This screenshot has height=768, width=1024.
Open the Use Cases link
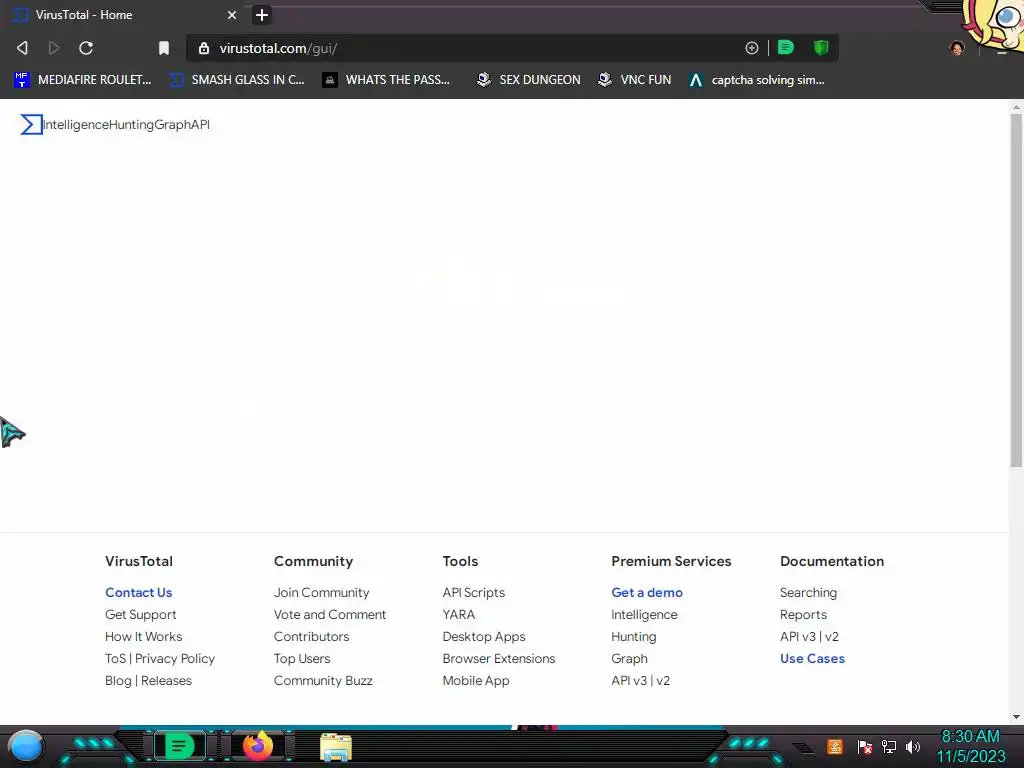812,658
